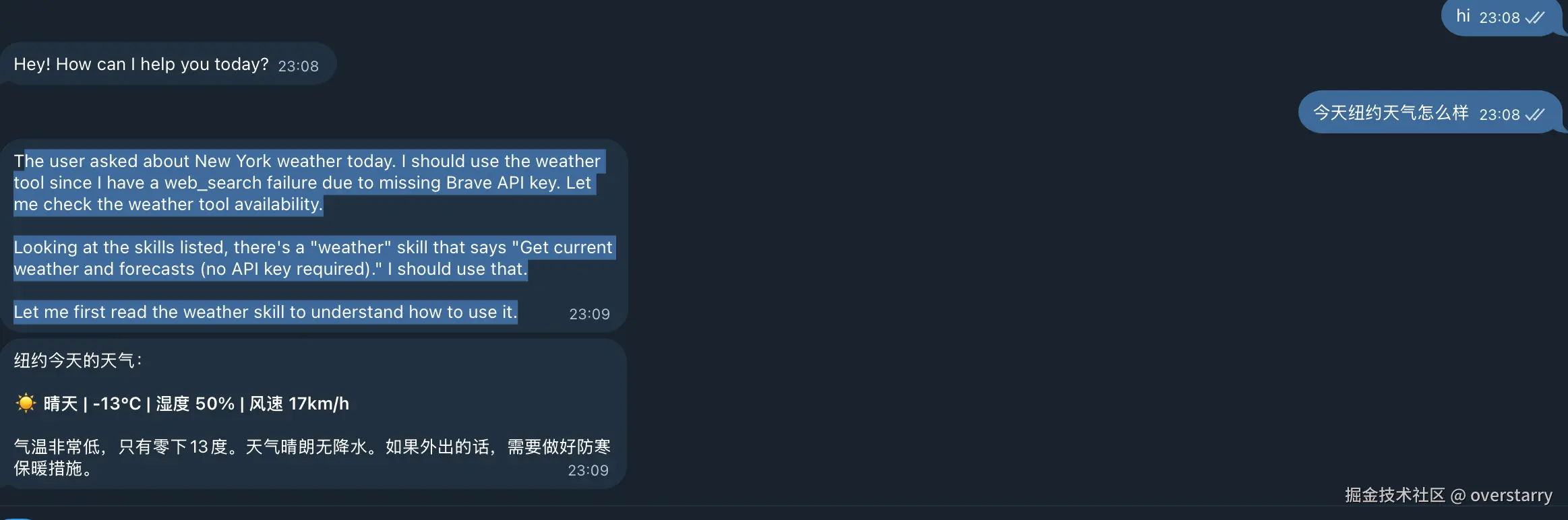This screenshot has width=1568, height=520.
Task: Click the 23:09 timestamp on reasoning message
Action: click(589, 314)
